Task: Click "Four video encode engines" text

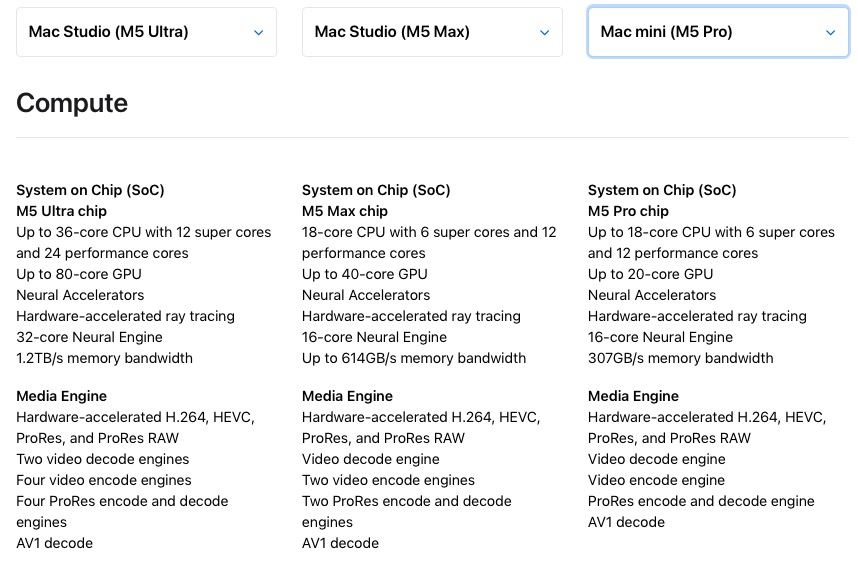Action: click(x=104, y=480)
